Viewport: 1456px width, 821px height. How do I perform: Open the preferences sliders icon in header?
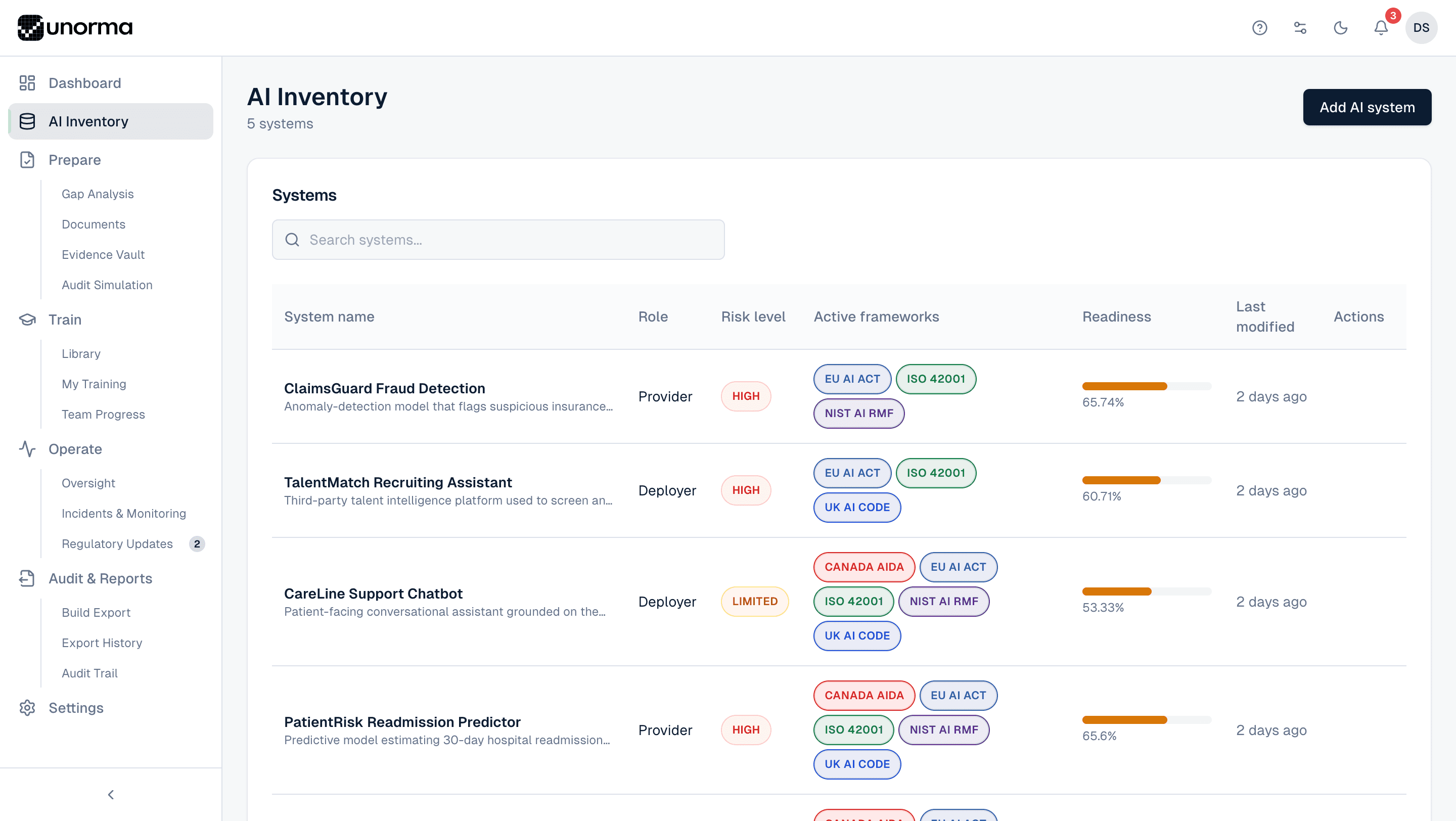[x=1300, y=28]
